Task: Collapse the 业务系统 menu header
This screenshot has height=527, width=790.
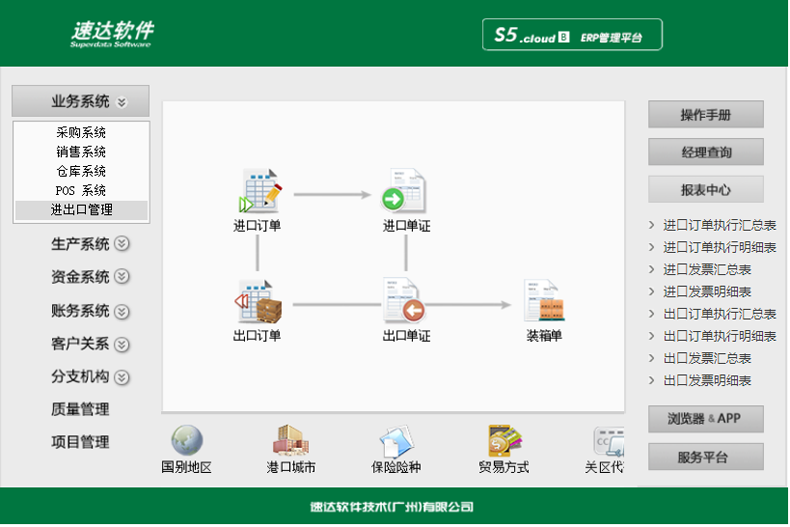Action: [81, 101]
